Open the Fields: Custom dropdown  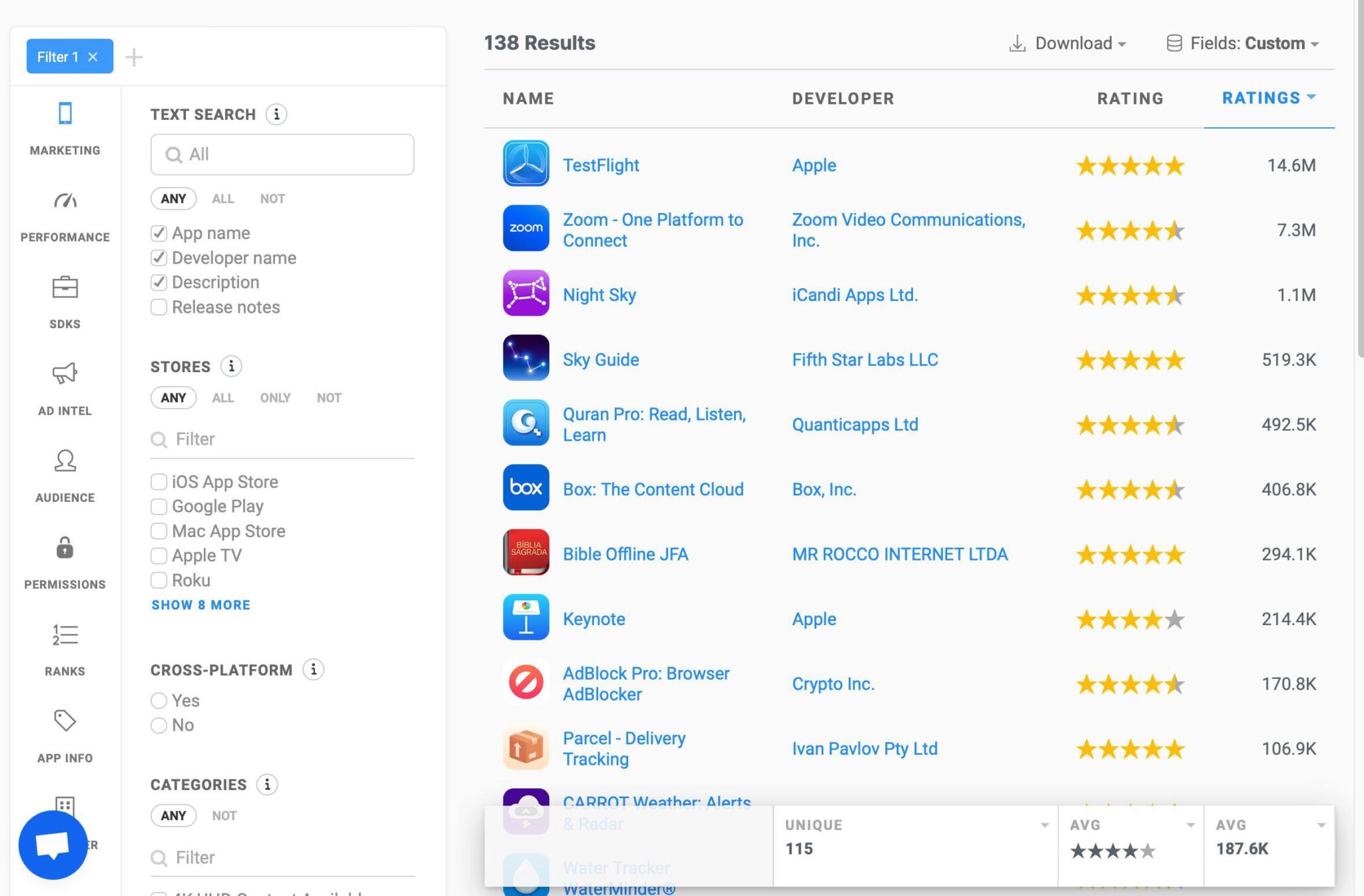1243,43
